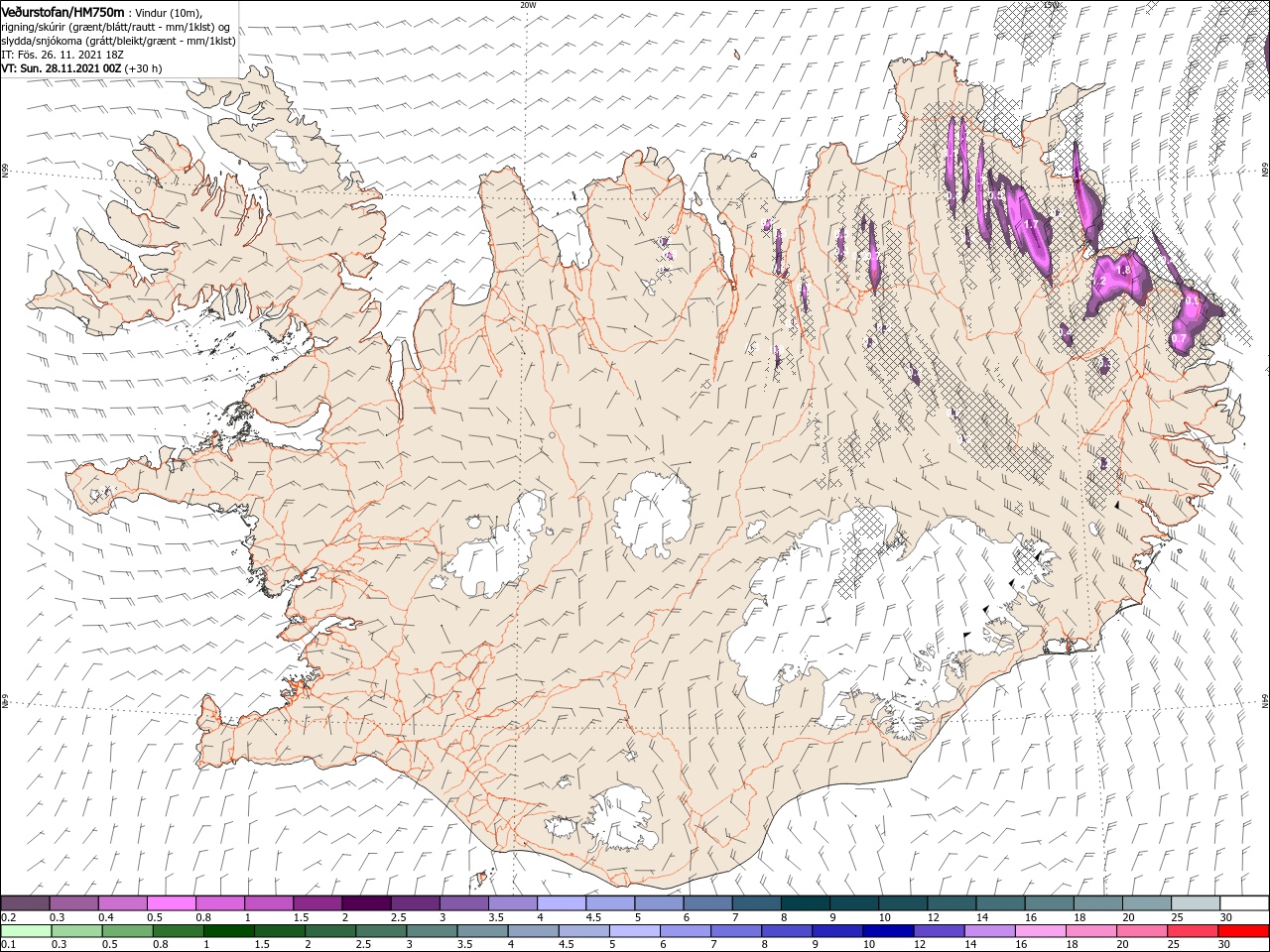Click the 8 swatch on the lower rain scale
The width and height of the screenshot is (1270, 952).
point(787,931)
